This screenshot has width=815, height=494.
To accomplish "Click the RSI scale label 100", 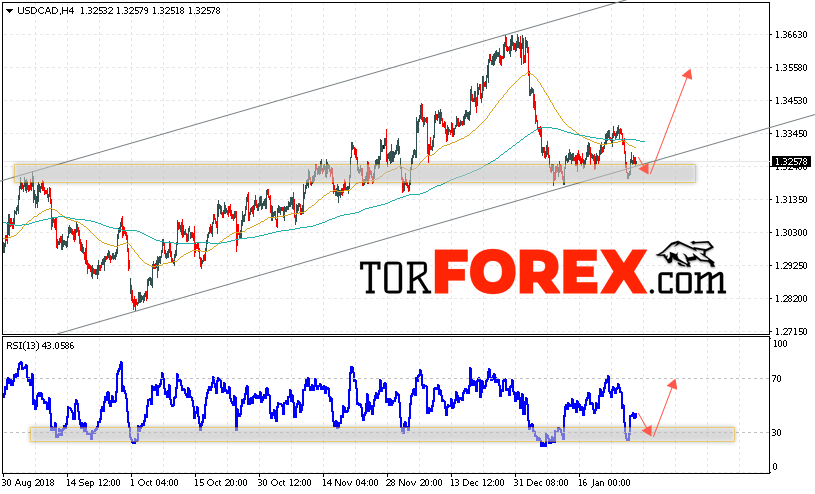I will 780,344.
